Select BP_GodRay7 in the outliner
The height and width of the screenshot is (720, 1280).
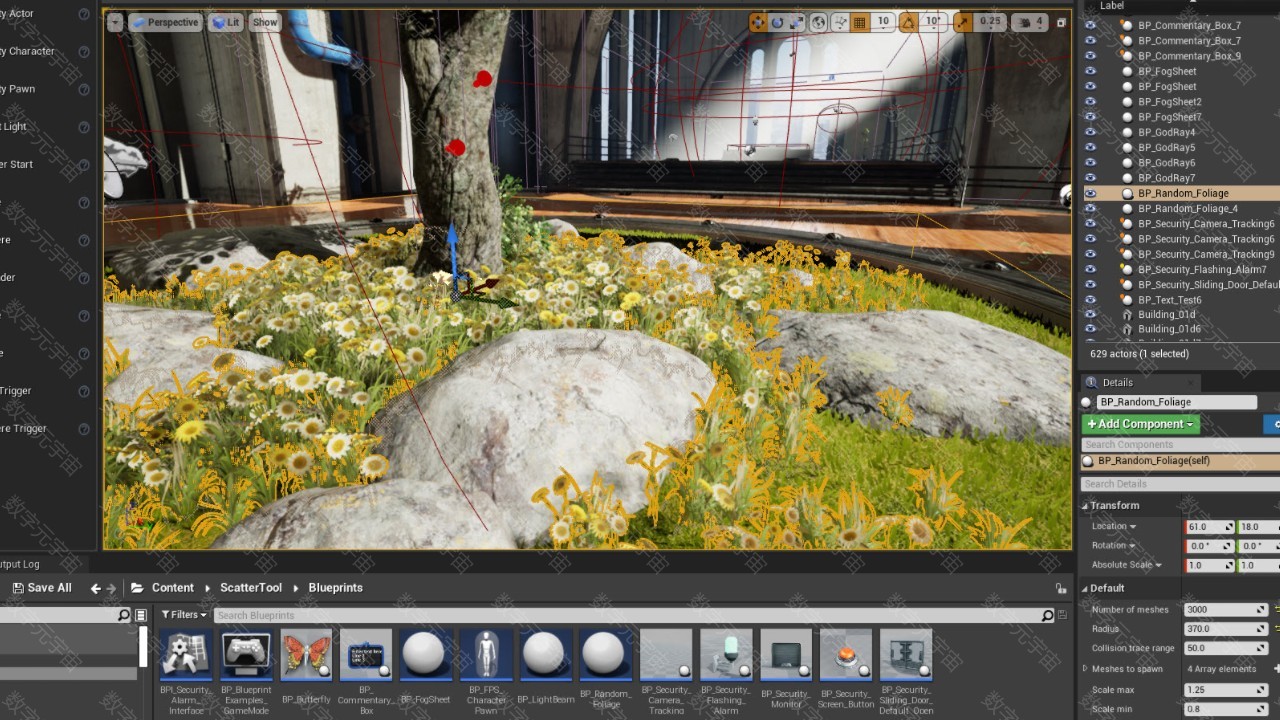tap(1166, 178)
